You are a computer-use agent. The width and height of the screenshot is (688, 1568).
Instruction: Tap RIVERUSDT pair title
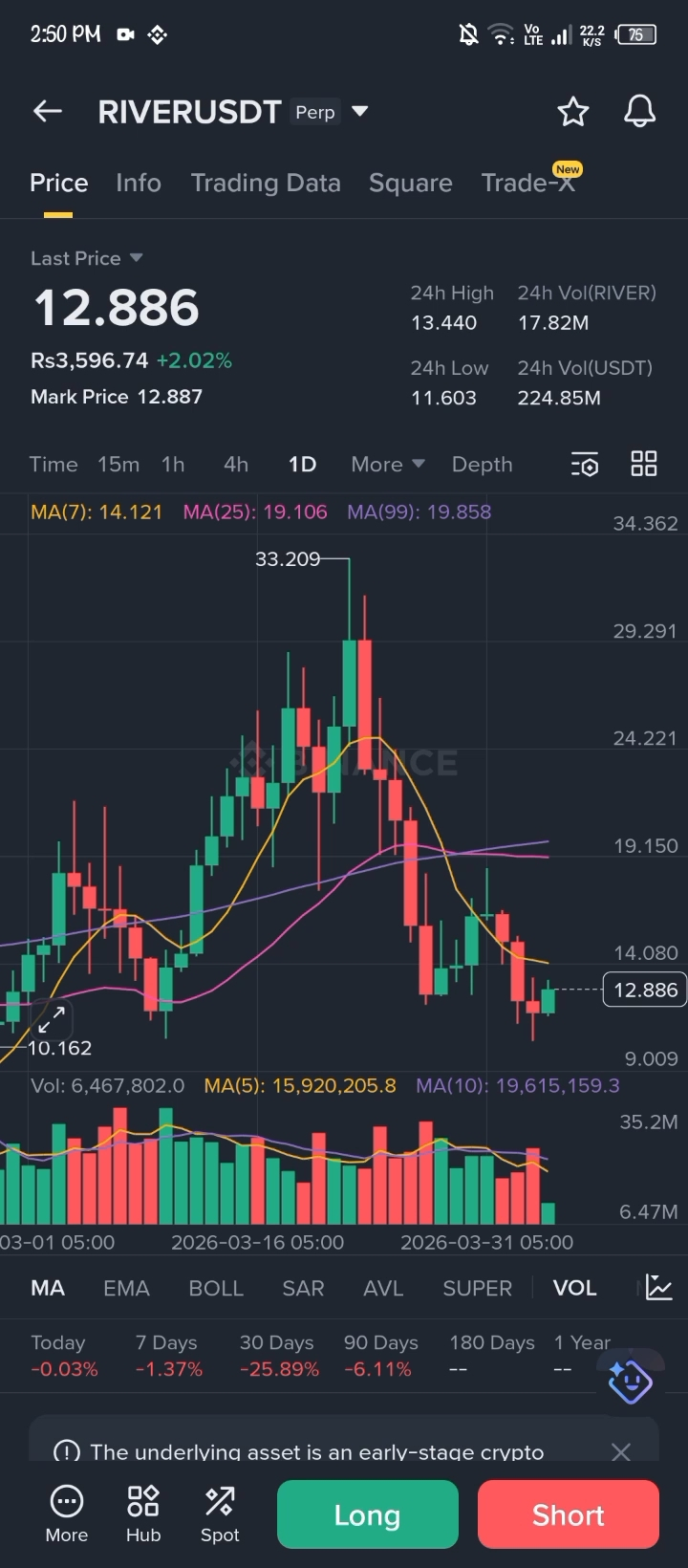click(189, 112)
